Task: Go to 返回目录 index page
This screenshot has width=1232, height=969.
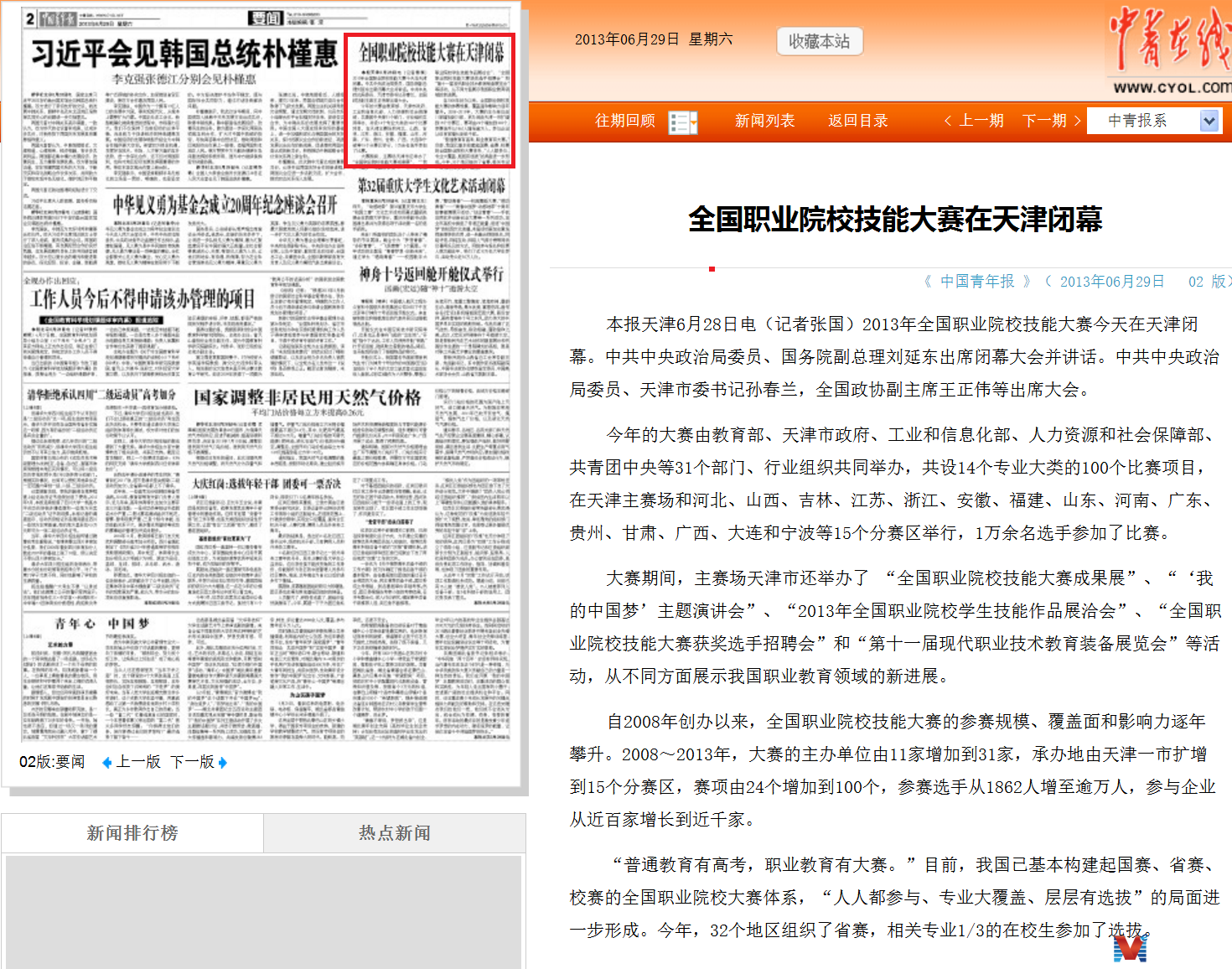Action: click(x=857, y=121)
